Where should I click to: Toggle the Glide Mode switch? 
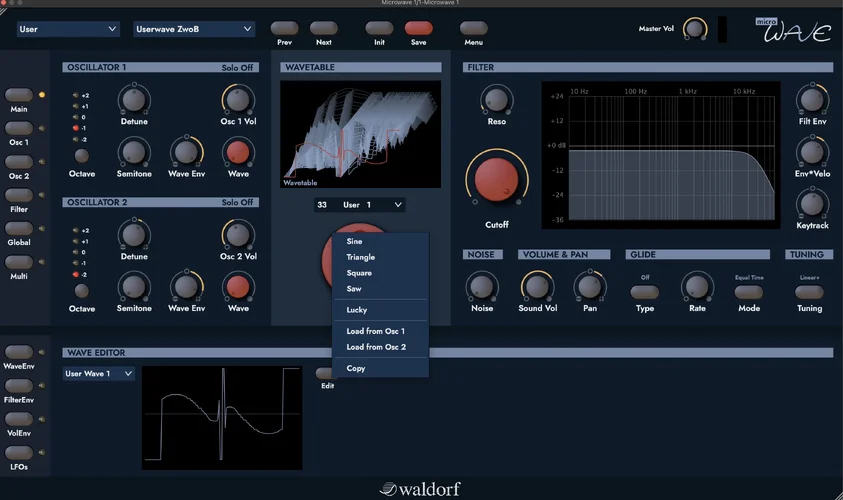[x=749, y=292]
